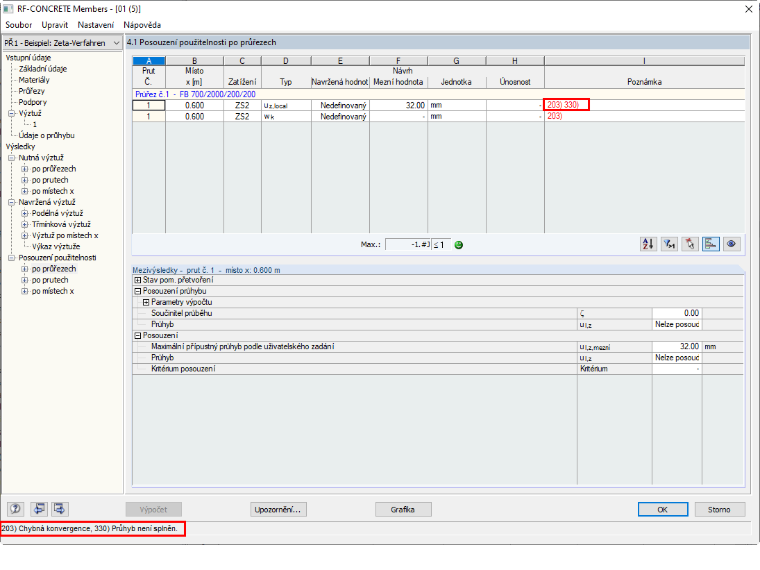Click the Grafika button

pos(403,509)
